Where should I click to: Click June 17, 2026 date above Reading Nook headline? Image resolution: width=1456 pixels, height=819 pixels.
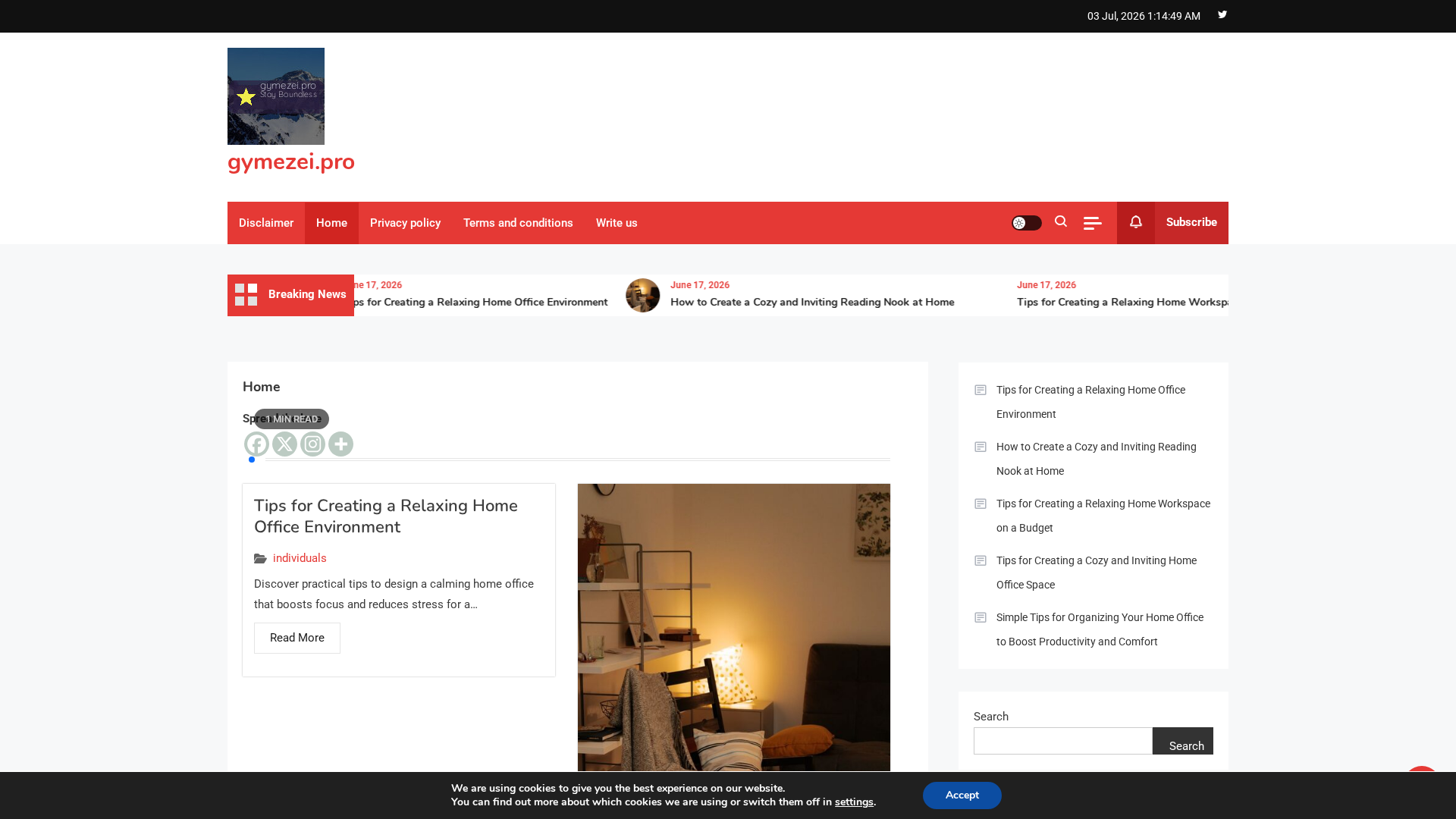coord(700,285)
